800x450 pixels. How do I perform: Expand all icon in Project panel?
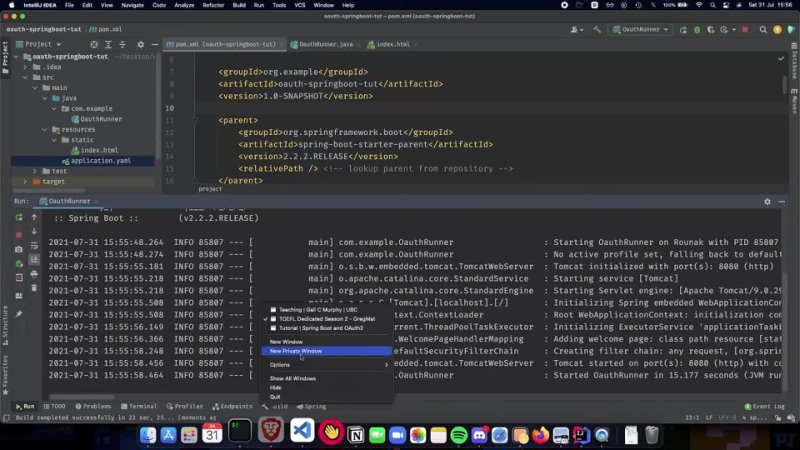(x=108, y=45)
